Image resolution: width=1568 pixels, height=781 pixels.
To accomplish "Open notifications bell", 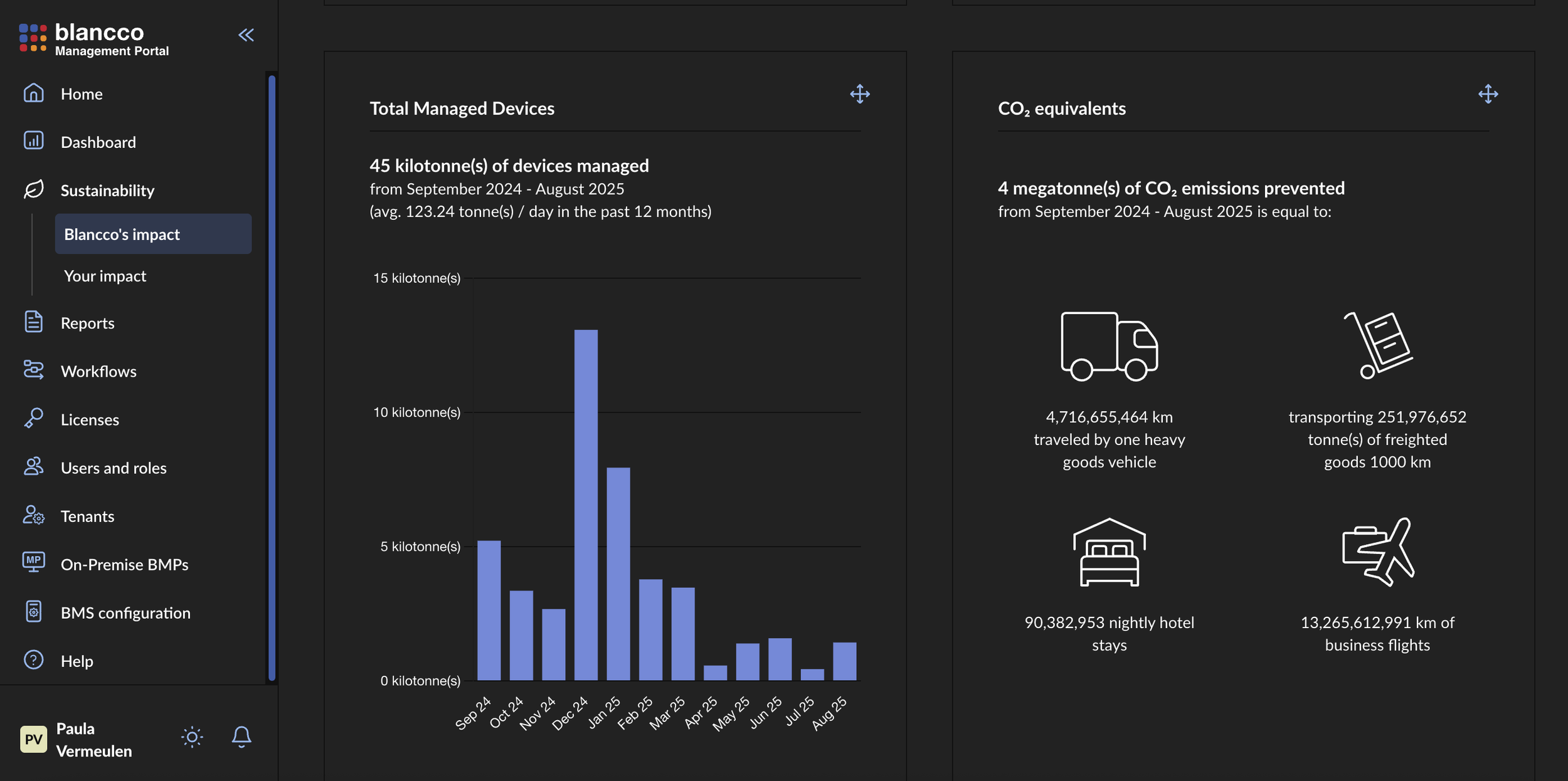I will click(241, 737).
